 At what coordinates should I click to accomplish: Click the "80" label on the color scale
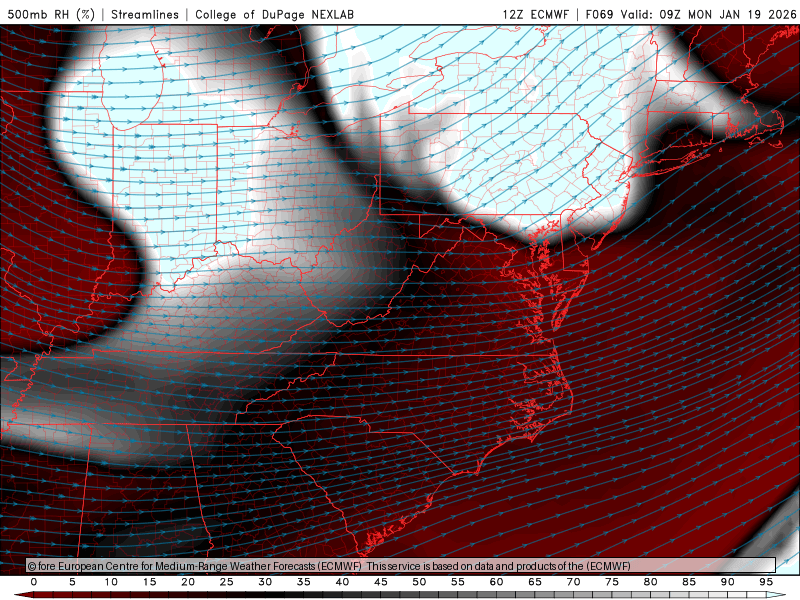tap(650, 582)
